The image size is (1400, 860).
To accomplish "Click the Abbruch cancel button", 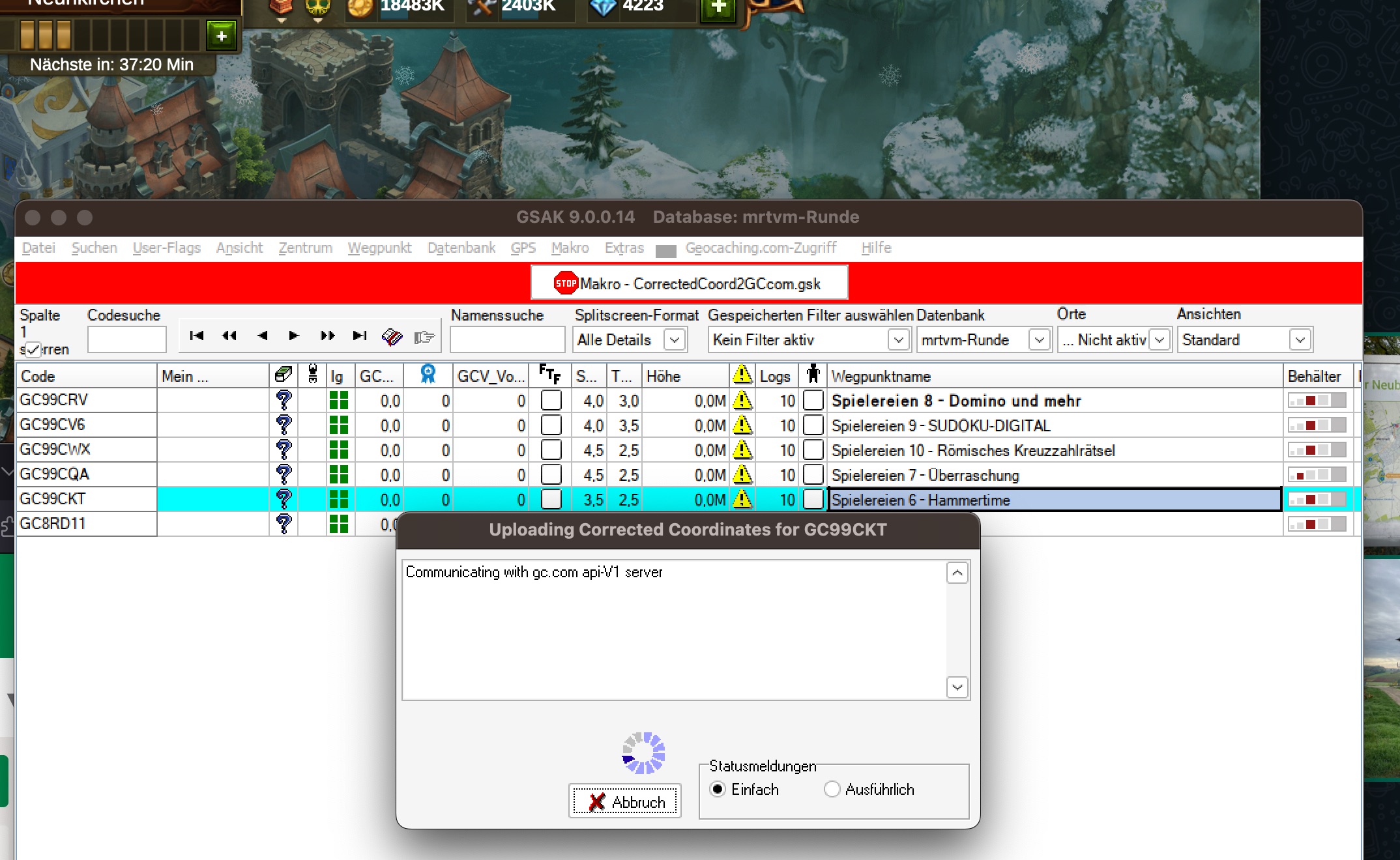I will tap(625, 801).
